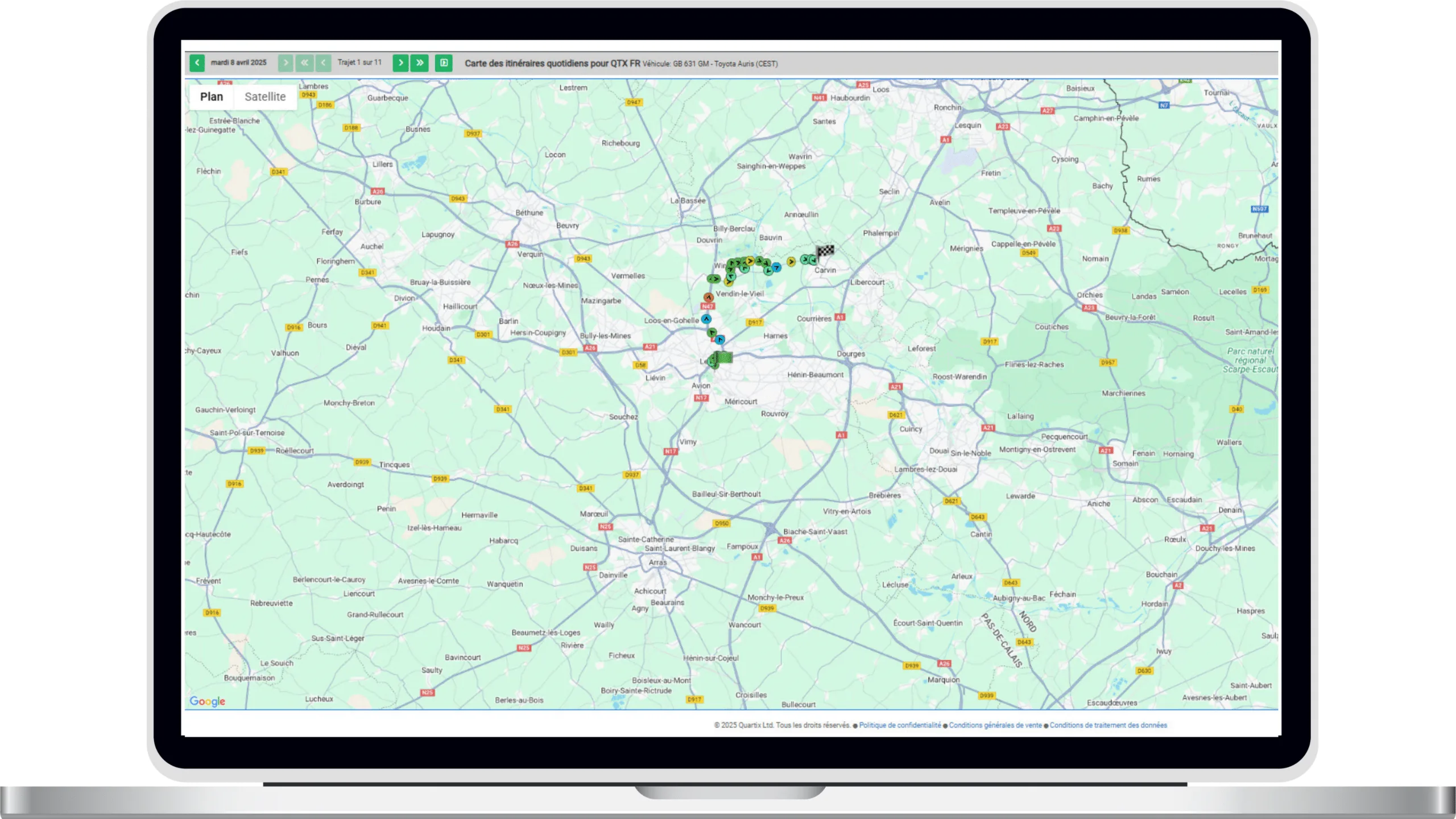Click the Lillers label on the map
The image size is (1456, 819).
(382, 164)
